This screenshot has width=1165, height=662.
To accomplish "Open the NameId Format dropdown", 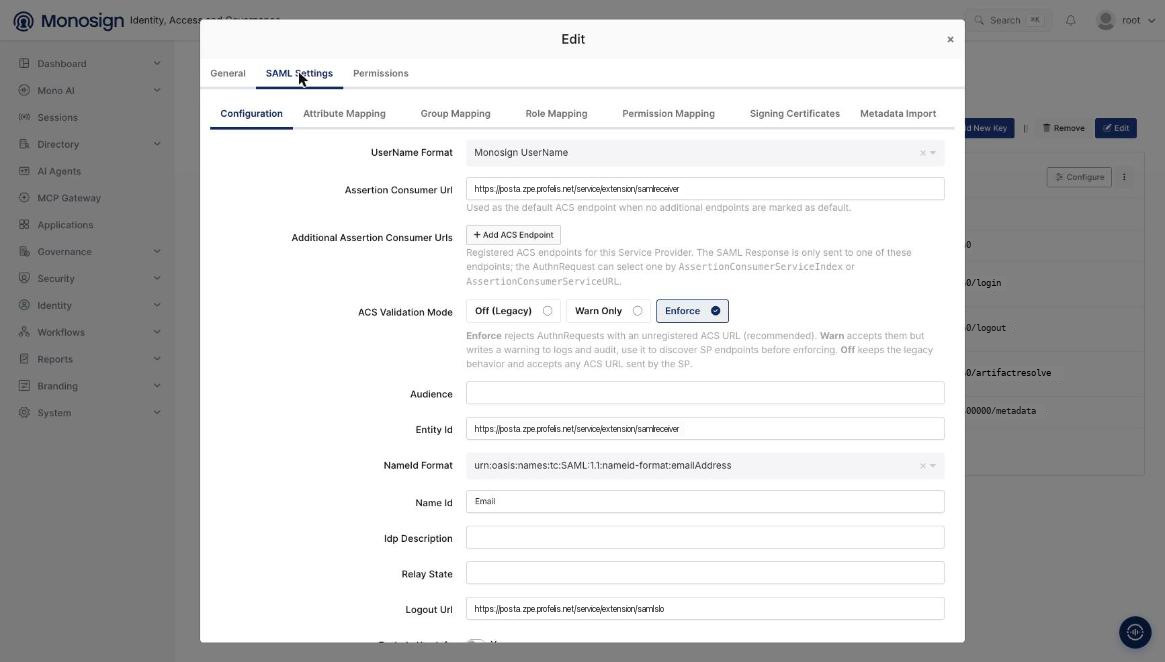I will 933,466.
